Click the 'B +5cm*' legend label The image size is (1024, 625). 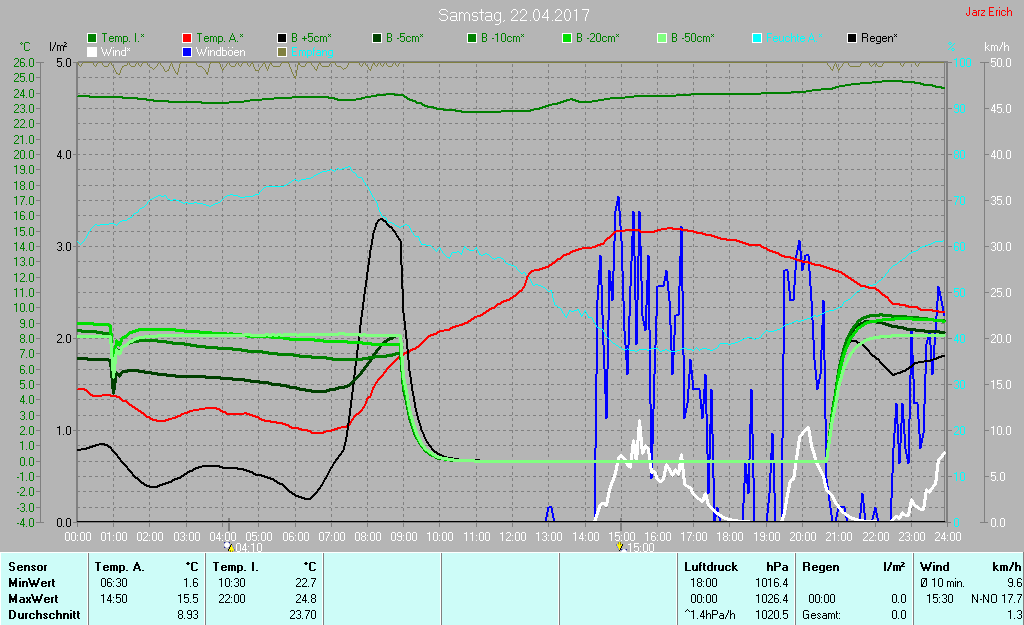[311, 38]
